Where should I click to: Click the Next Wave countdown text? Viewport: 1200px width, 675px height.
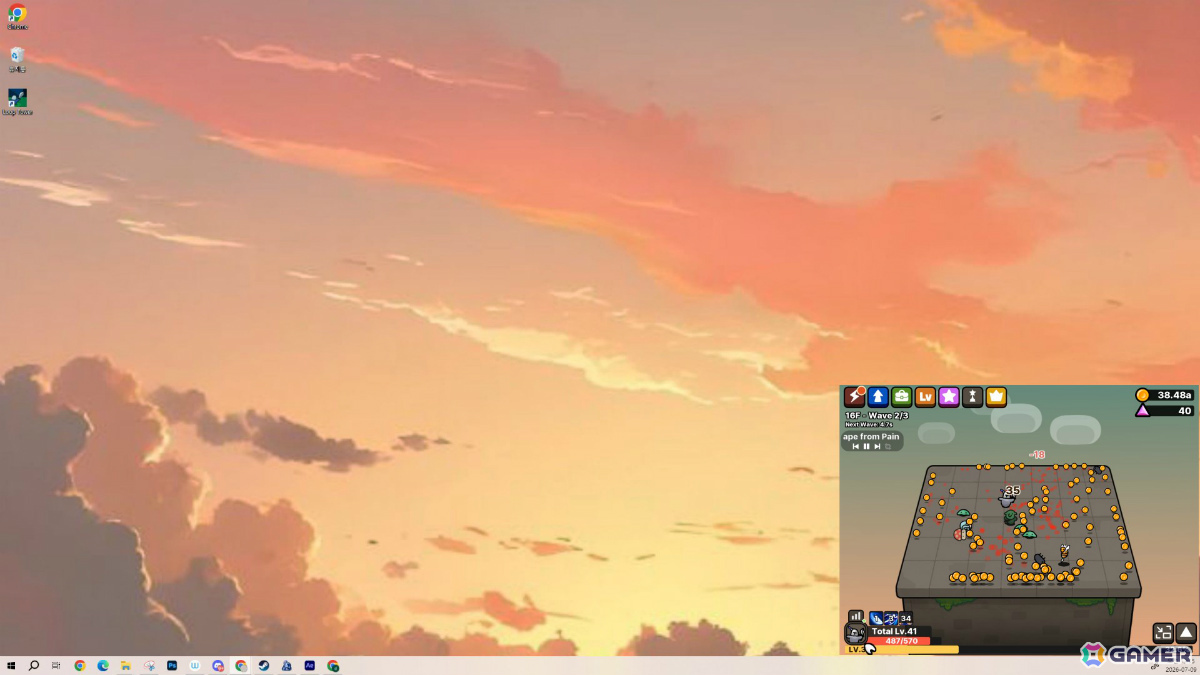[869, 425]
